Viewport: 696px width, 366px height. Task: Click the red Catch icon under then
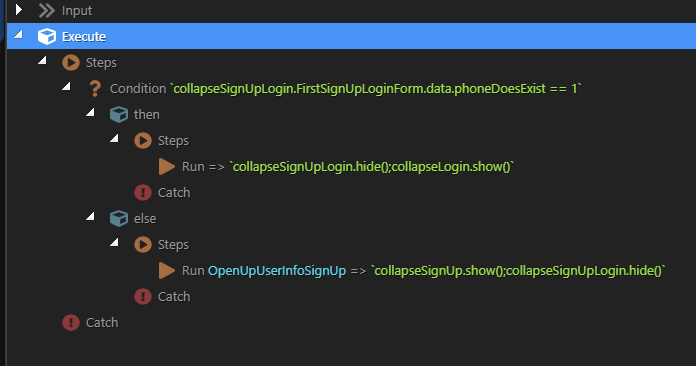pos(142,193)
